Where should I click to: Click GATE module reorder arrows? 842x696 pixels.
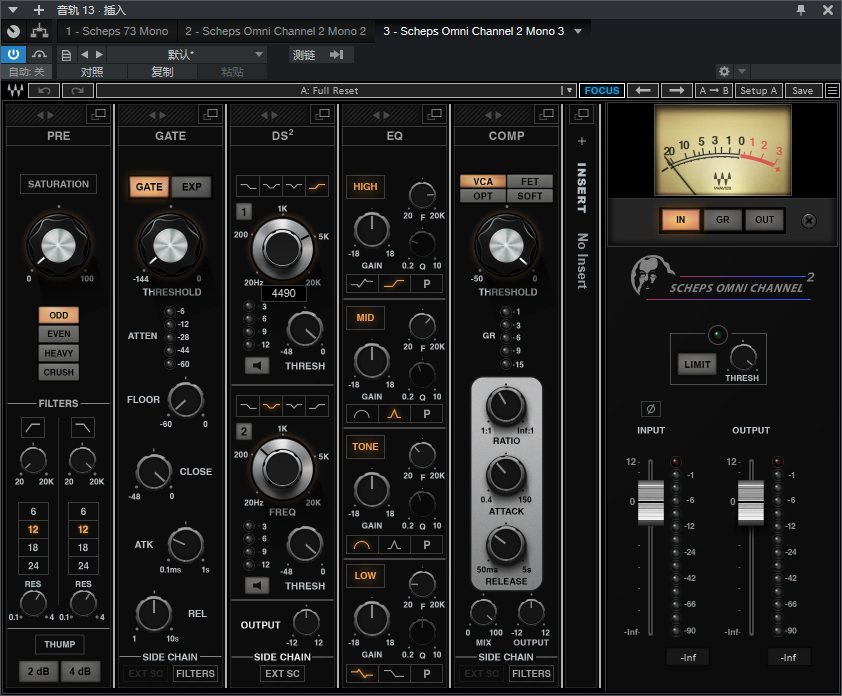(x=157, y=114)
